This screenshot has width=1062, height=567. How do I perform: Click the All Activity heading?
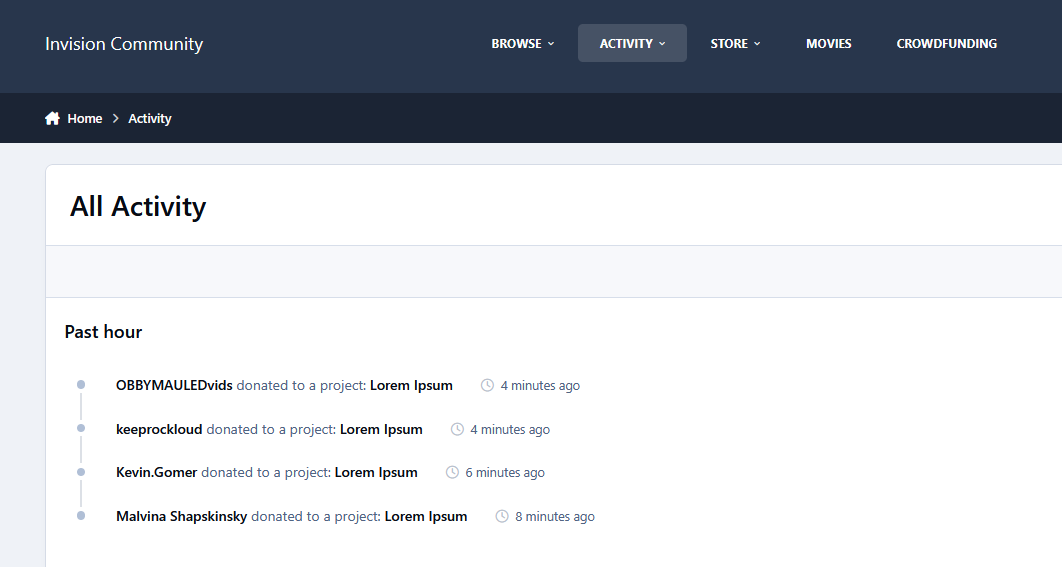point(137,207)
